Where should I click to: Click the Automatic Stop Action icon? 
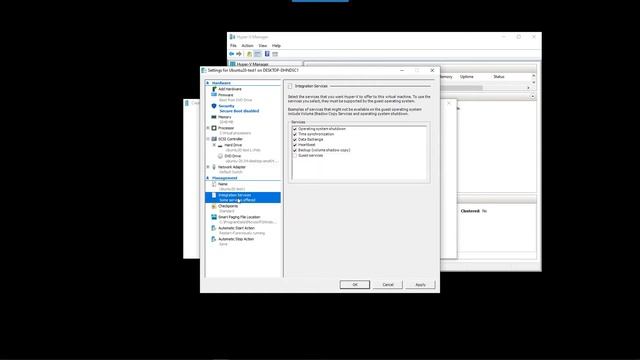(214, 239)
